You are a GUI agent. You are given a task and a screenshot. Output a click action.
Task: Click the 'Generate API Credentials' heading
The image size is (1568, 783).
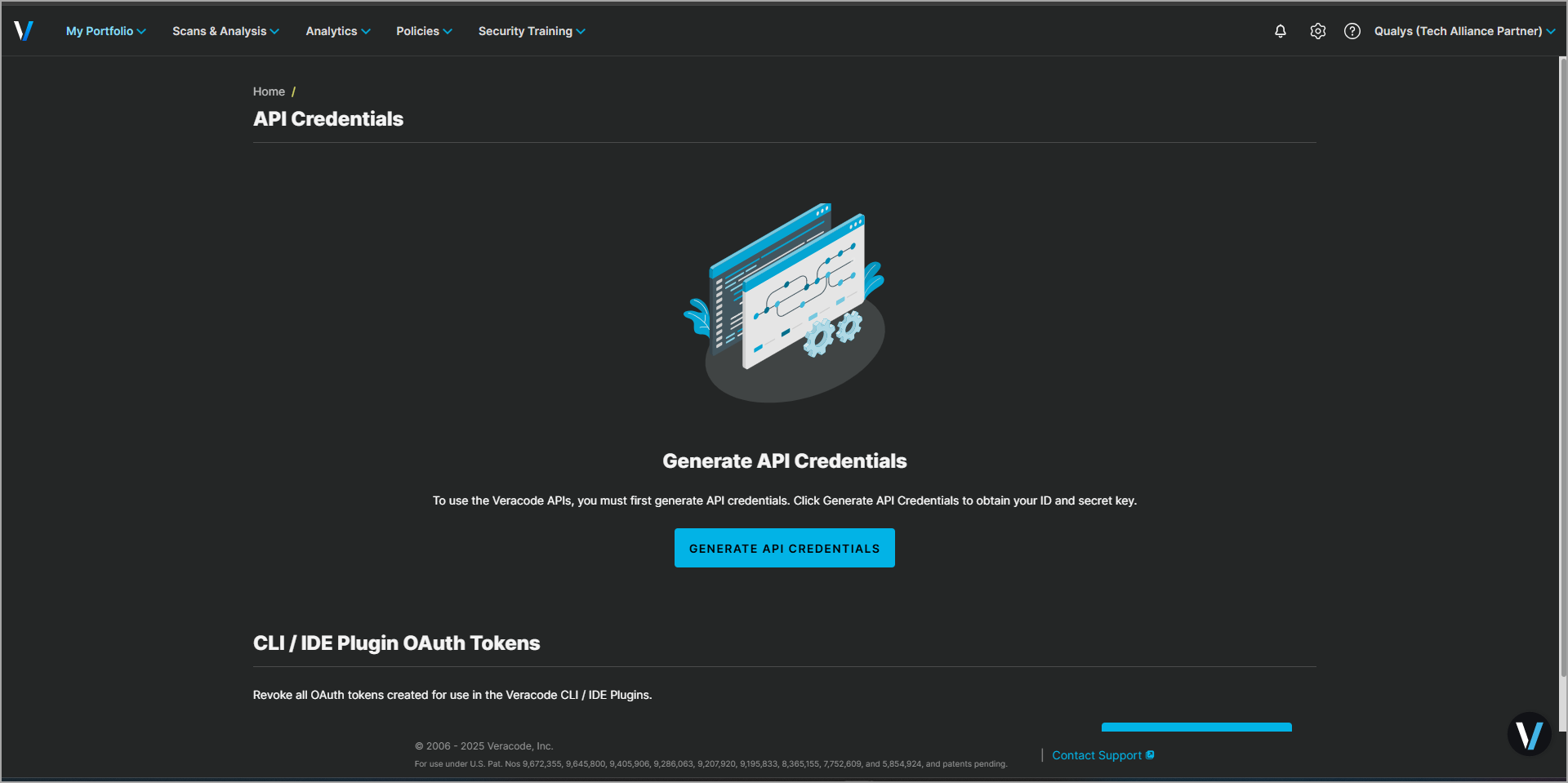click(x=785, y=461)
